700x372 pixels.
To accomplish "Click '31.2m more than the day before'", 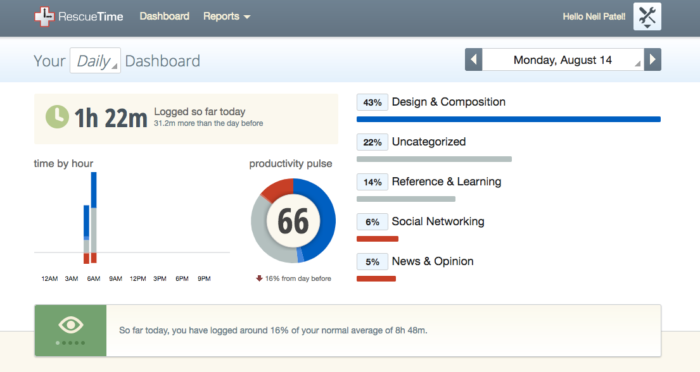I will point(208,123).
